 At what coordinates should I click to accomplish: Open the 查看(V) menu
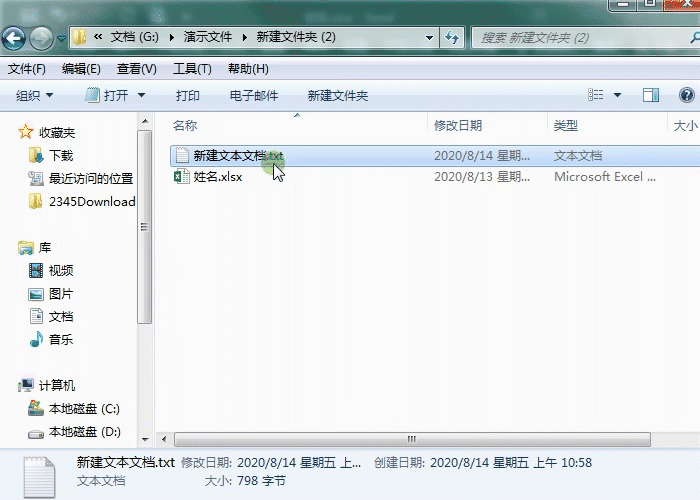point(137,69)
